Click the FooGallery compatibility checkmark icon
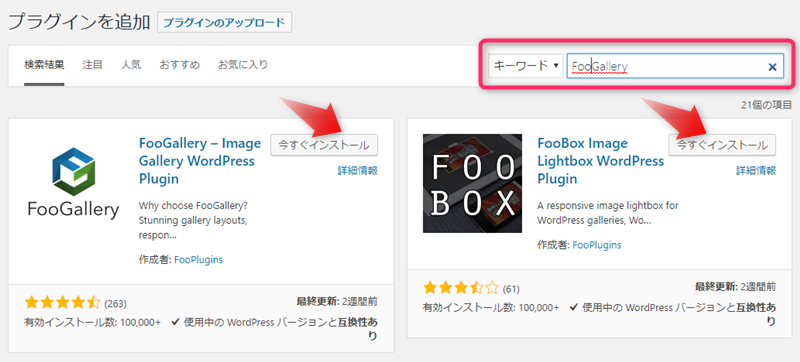 click(x=175, y=322)
